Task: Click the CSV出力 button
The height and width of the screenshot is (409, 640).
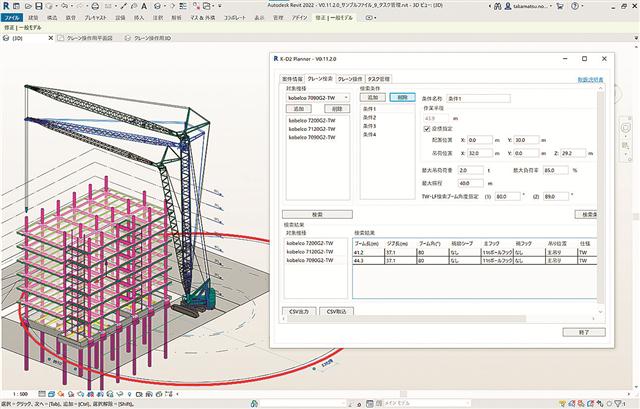Action: tap(299, 311)
